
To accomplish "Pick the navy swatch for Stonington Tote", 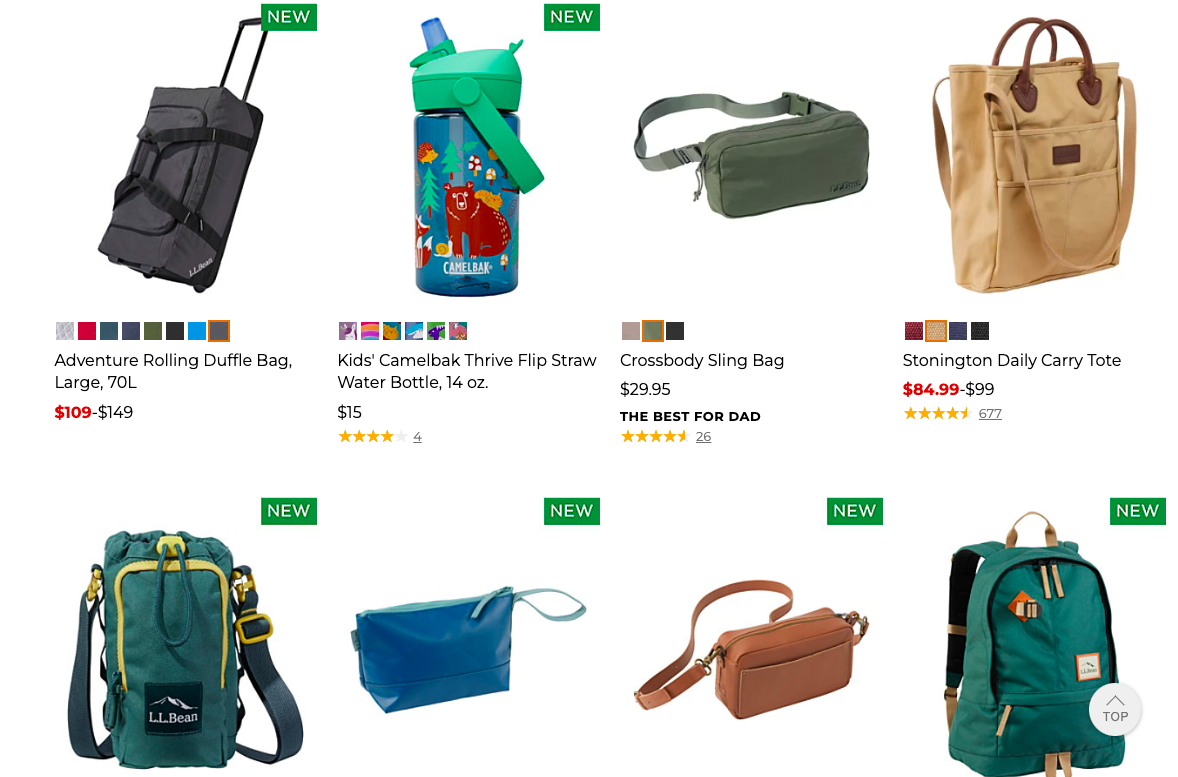I will 958,331.
